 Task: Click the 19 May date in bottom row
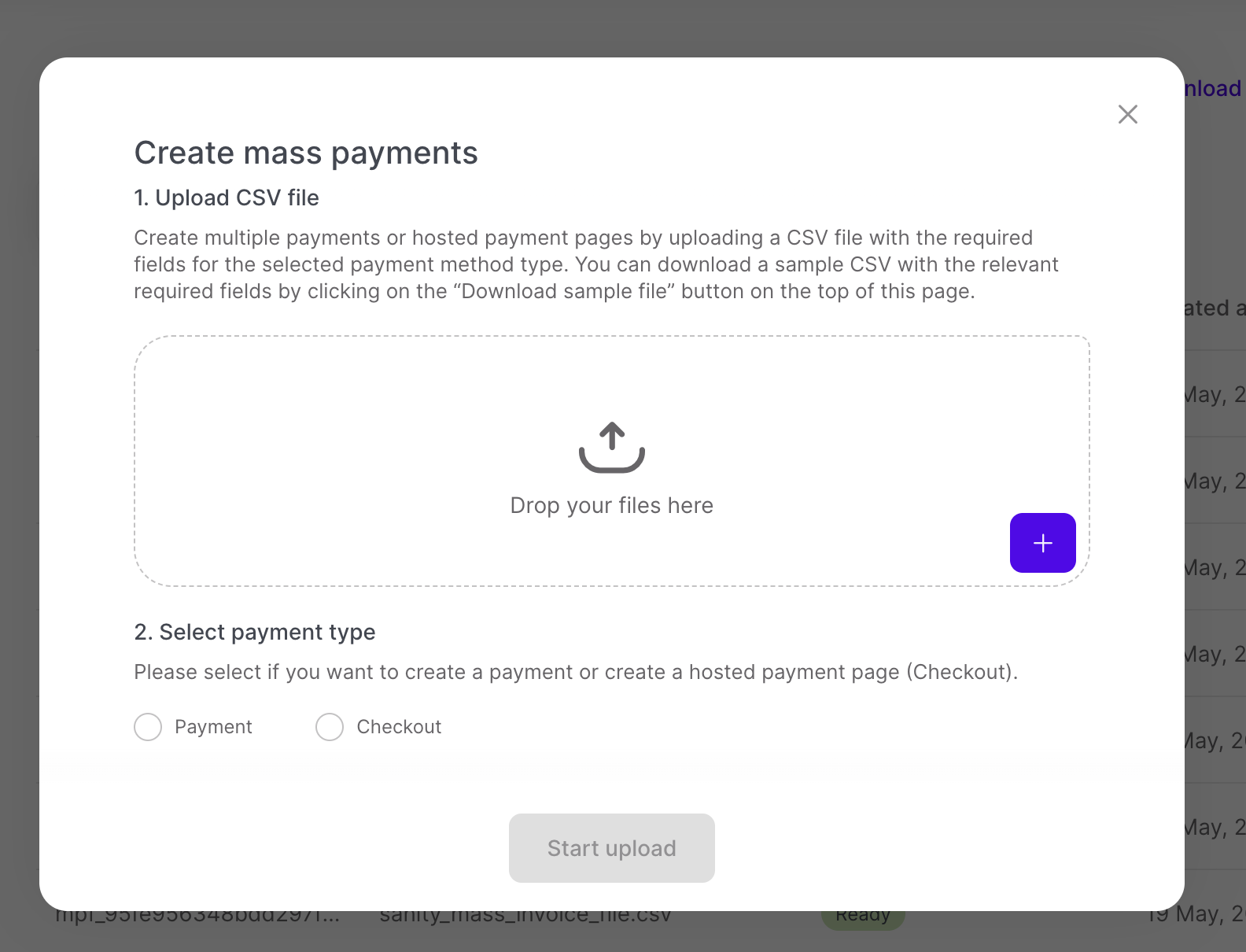tap(1196, 915)
